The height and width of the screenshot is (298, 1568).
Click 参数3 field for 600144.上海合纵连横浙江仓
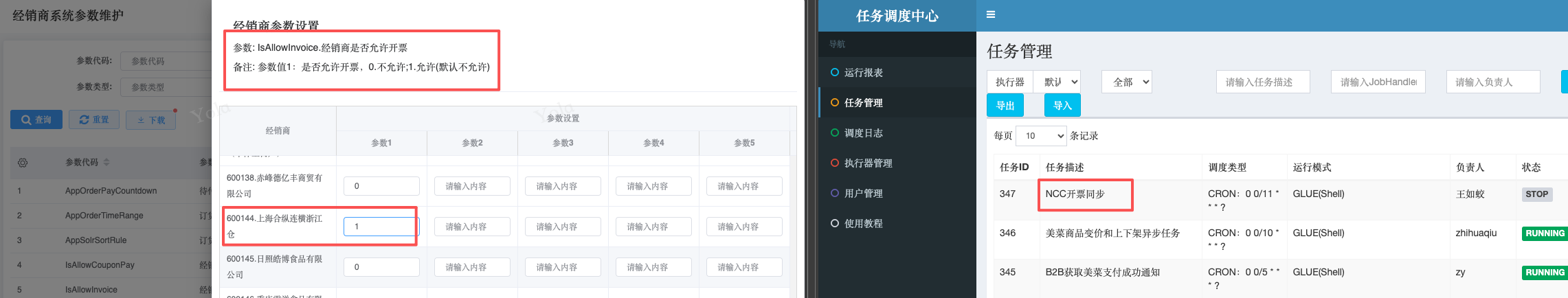click(x=563, y=227)
